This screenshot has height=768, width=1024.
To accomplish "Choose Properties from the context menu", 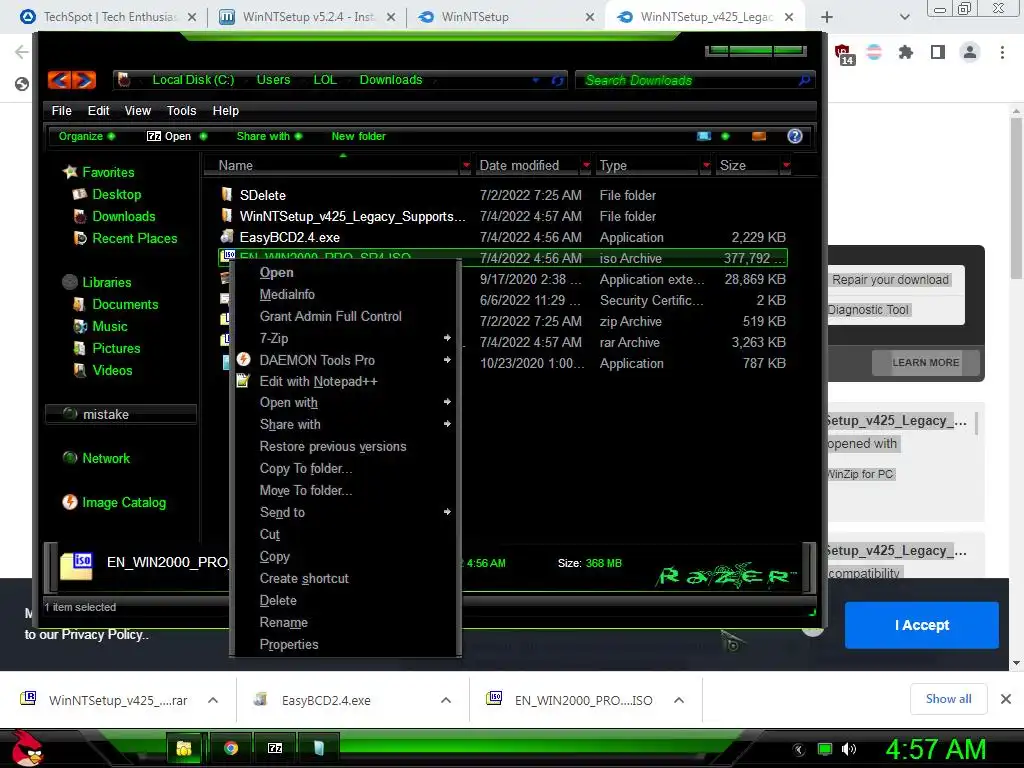I will click(289, 644).
